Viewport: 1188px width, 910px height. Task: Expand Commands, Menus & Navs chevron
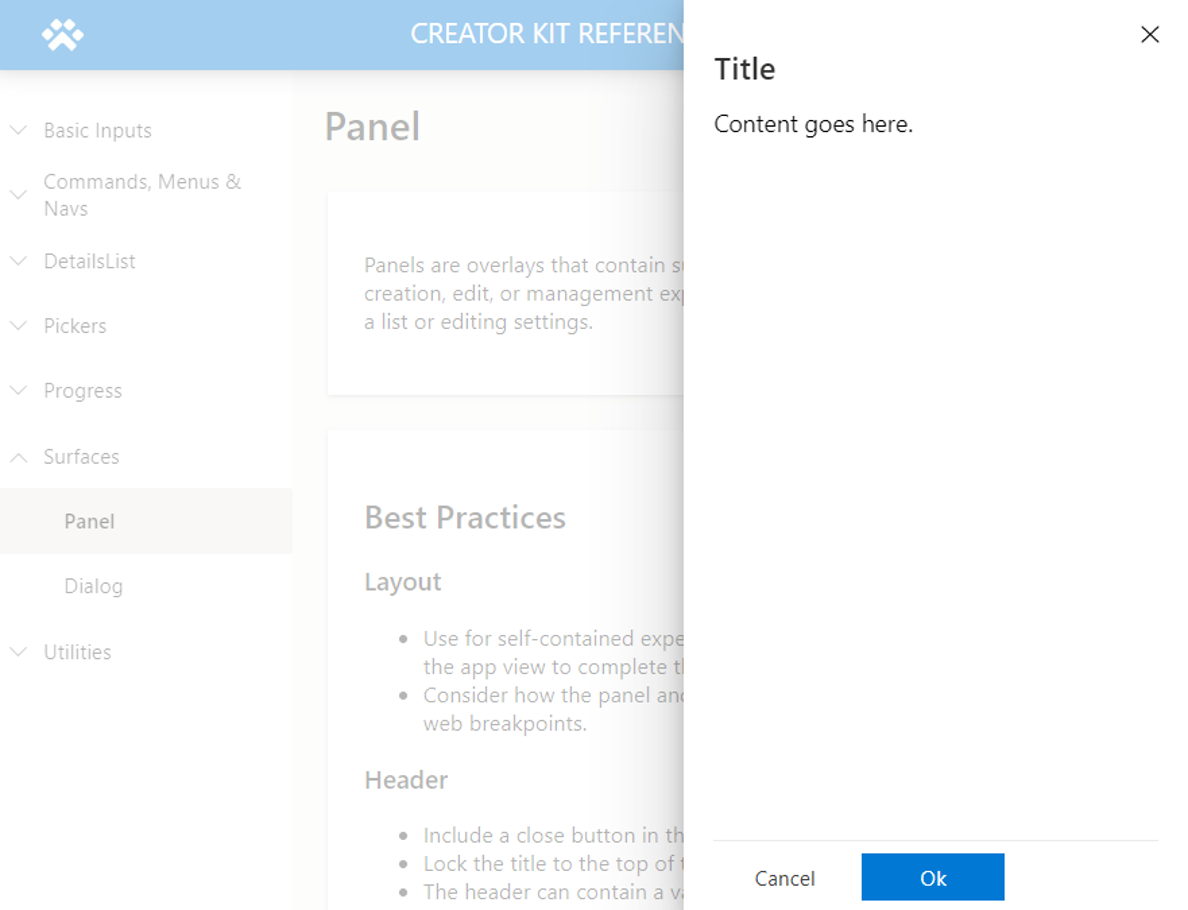click(18, 195)
